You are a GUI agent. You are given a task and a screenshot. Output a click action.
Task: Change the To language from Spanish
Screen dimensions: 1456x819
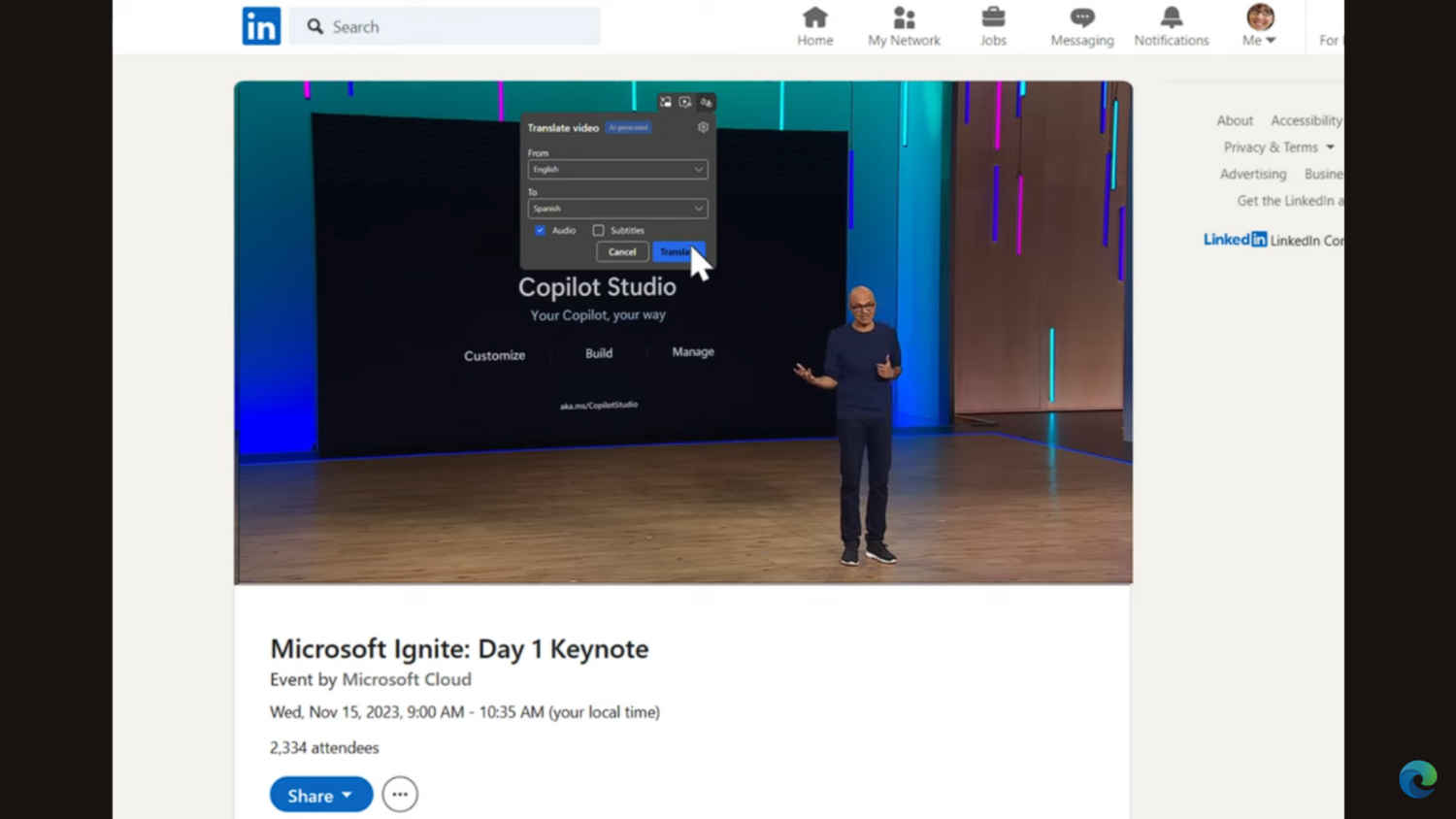617,208
